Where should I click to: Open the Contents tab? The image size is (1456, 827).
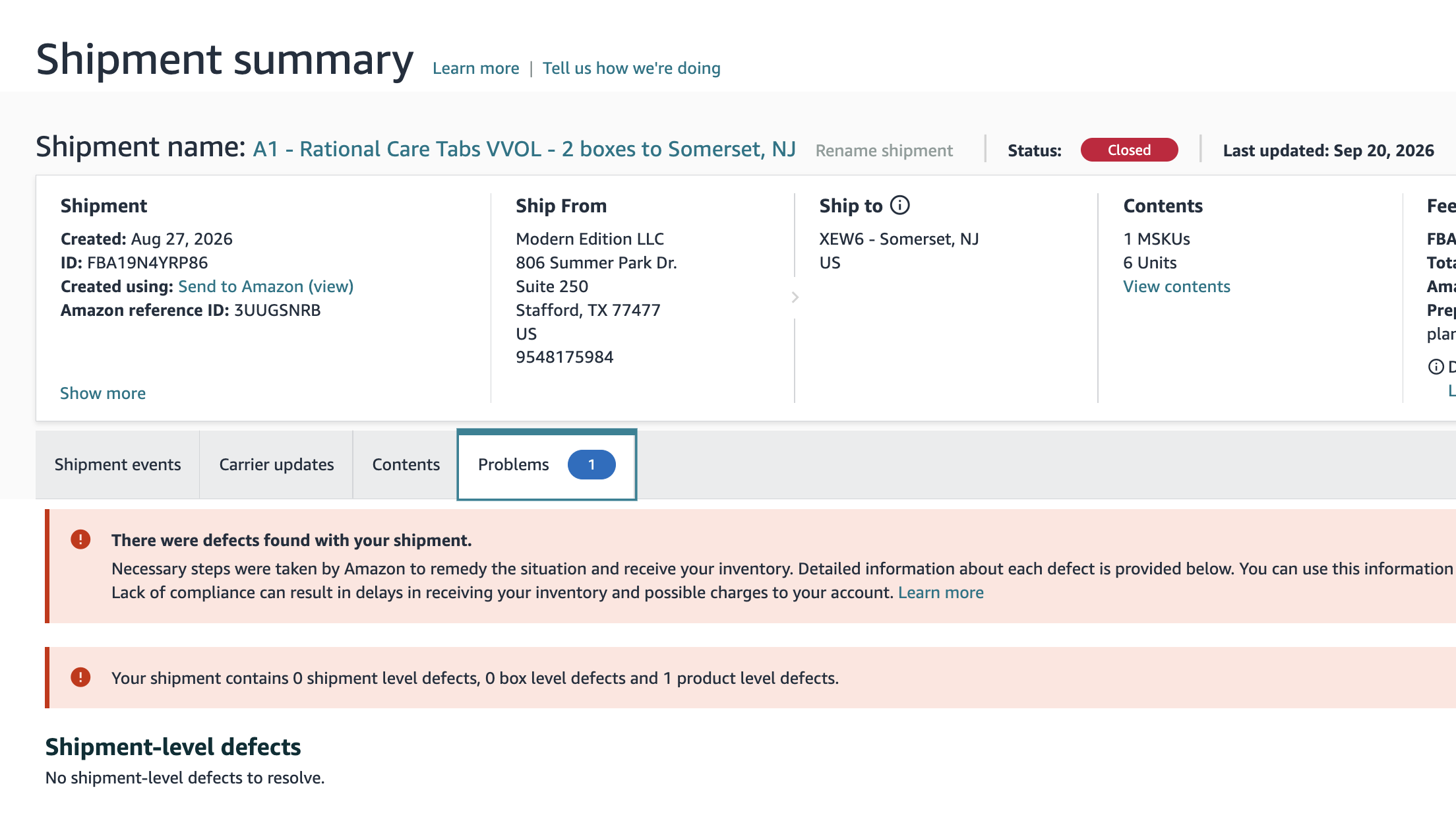coord(406,465)
